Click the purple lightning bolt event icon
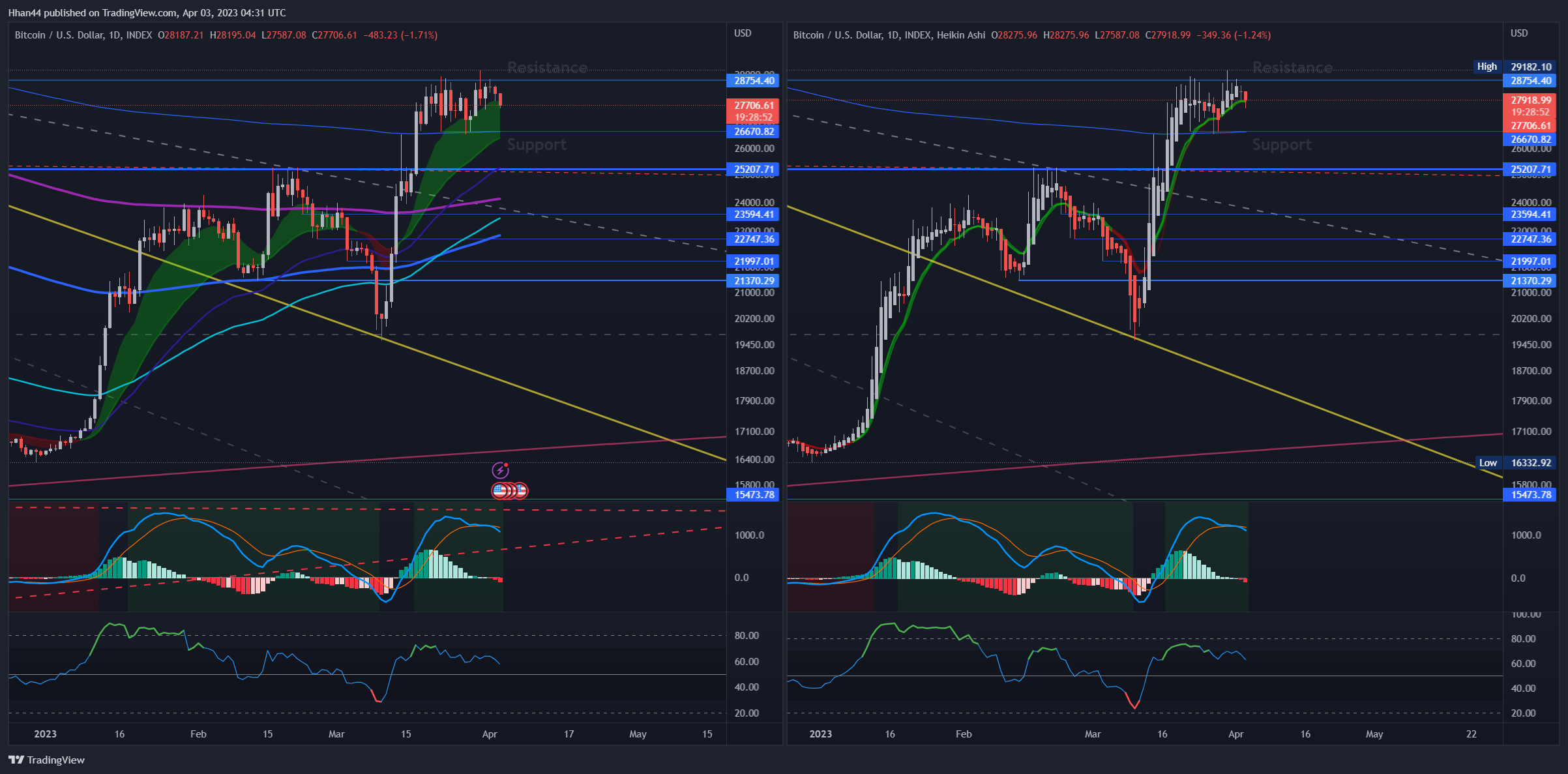This screenshot has height=774, width=1568. tap(500, 469)
